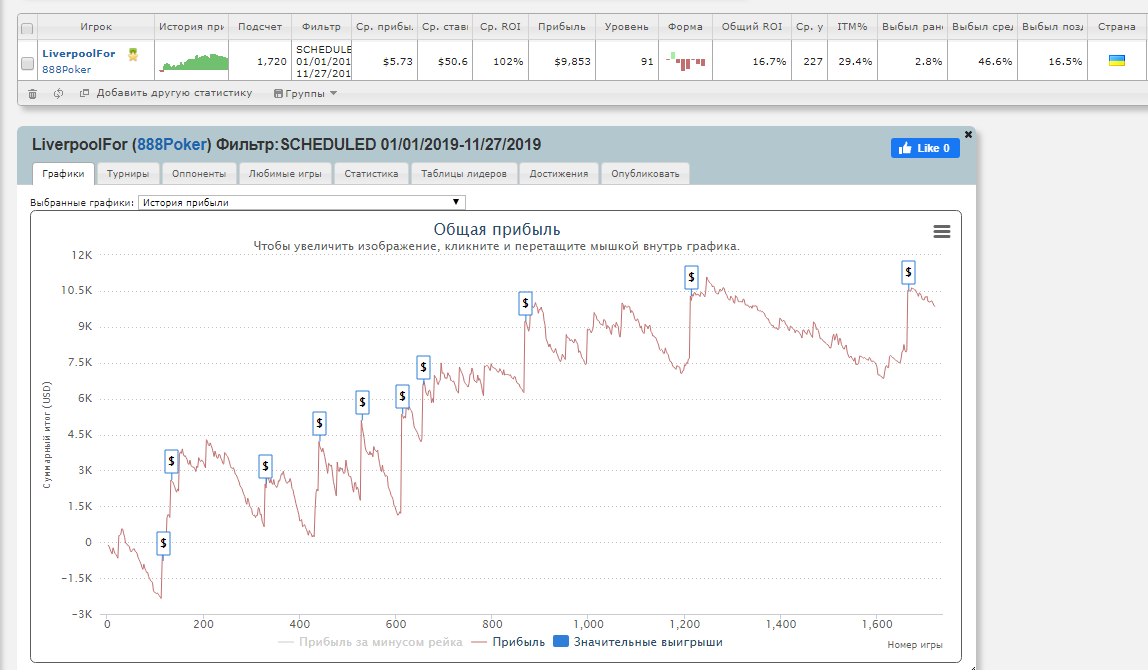Click the 29.4% ITM cell
Image resolution: width=1148 pixels, height=670 pixels.
(852, 62)
